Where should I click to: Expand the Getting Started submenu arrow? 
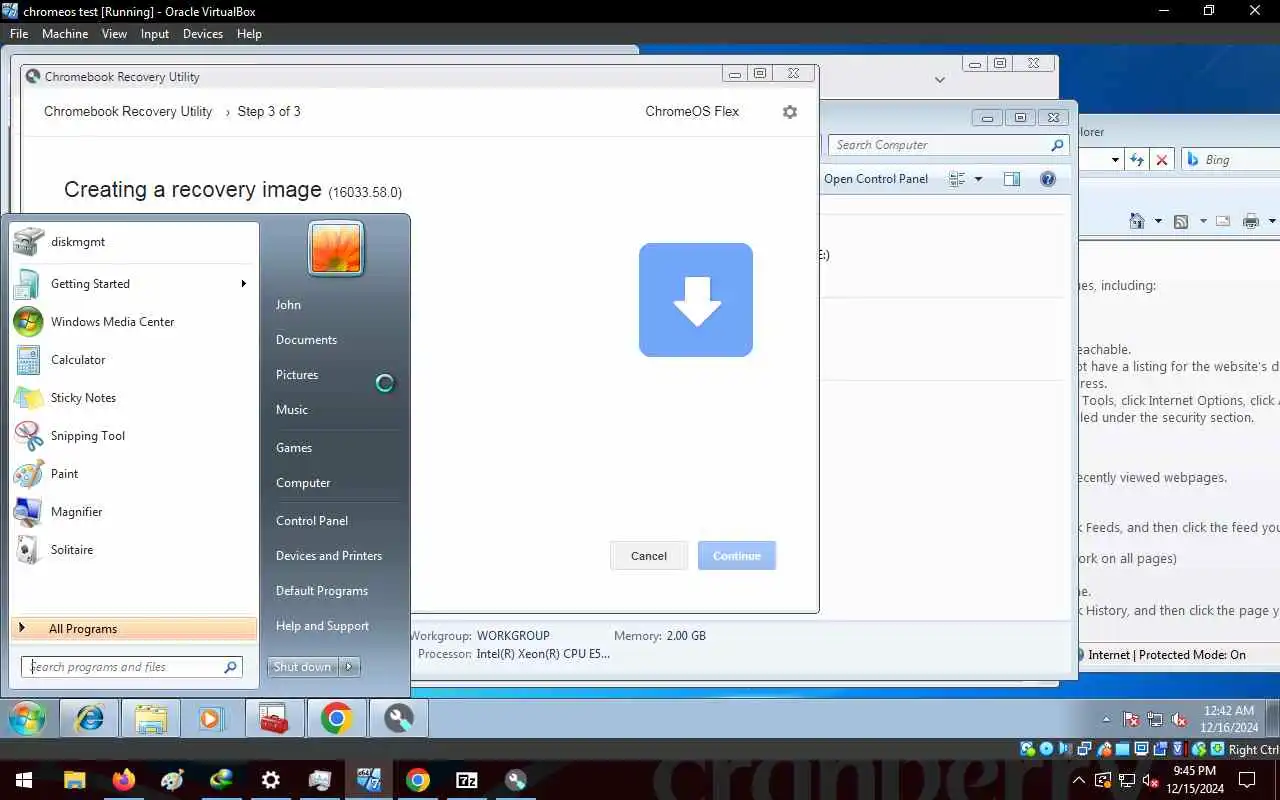[243, 284]
